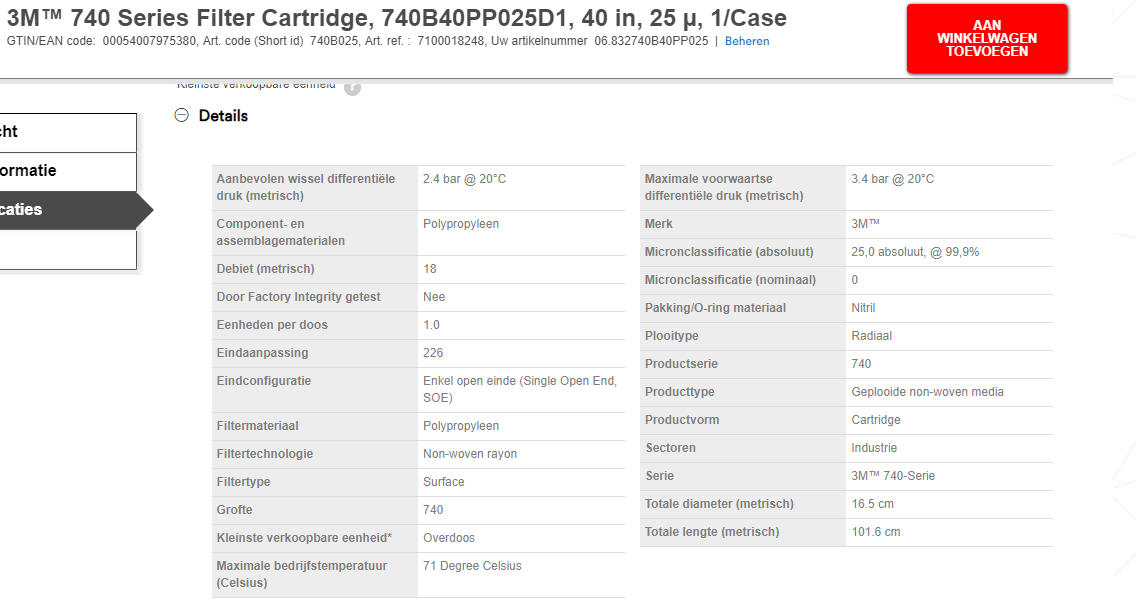
Task: Click the article reference 7100018248
Action: [450, 41]
